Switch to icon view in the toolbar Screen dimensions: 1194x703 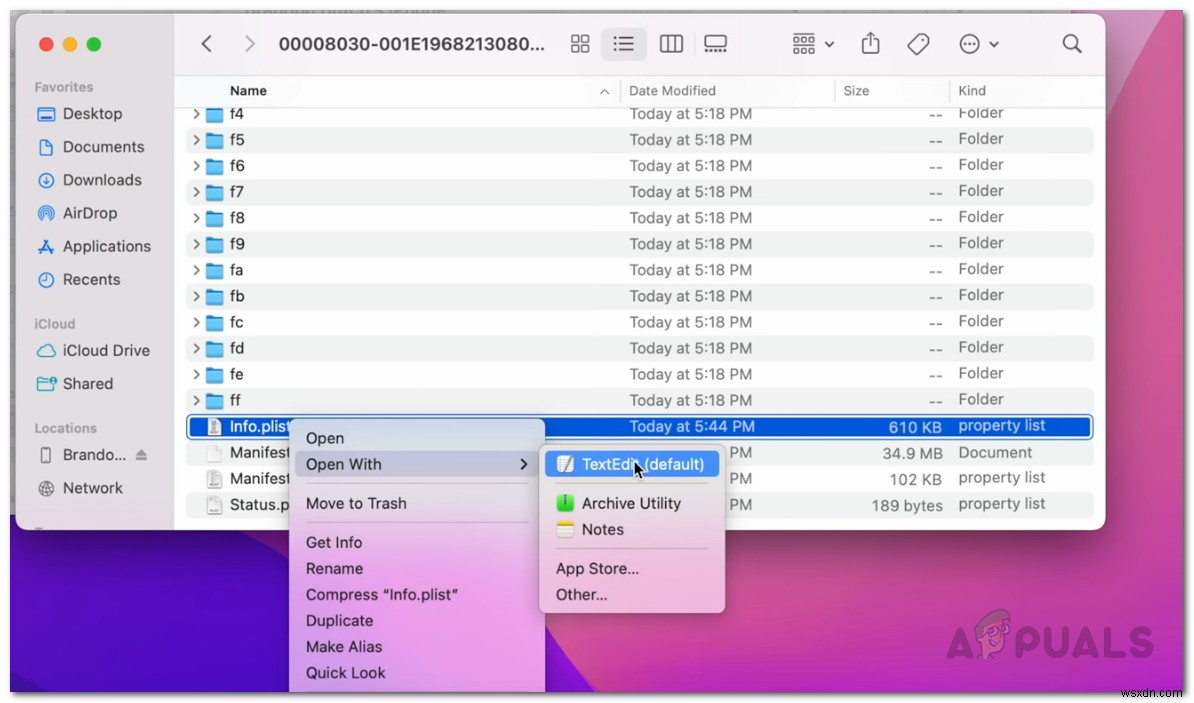point(580,44)
